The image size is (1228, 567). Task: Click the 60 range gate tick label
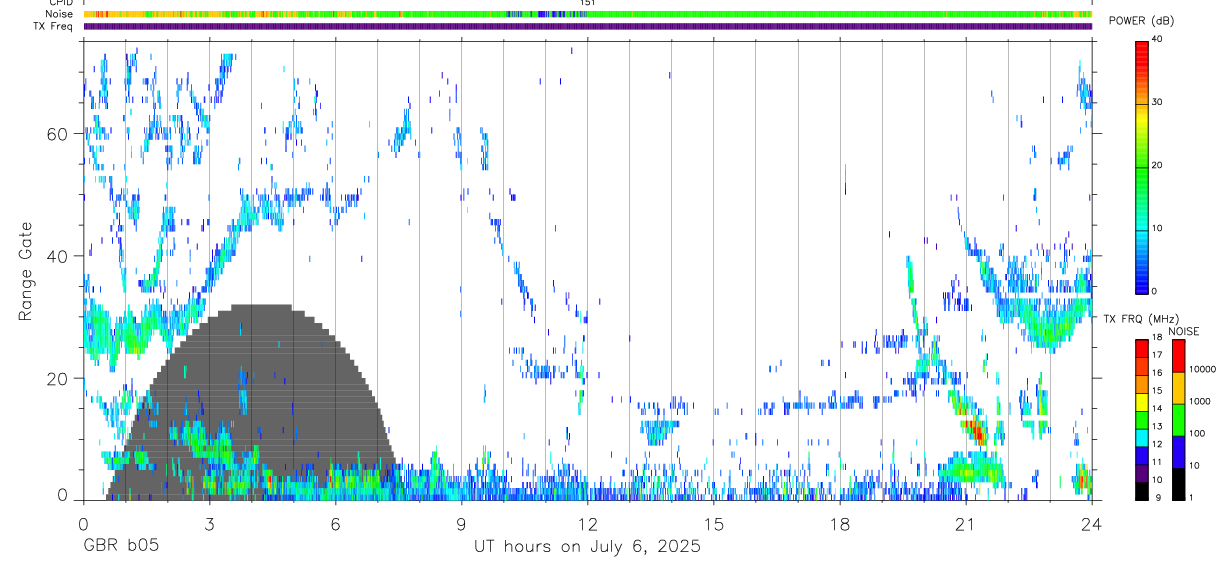(x=59, y=134)
